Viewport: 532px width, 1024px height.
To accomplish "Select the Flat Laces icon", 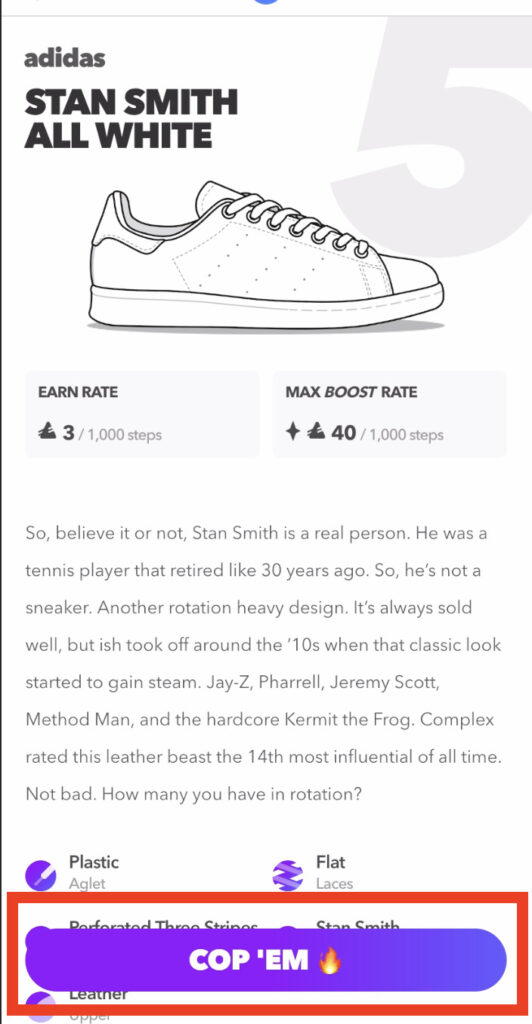I will click(288, 872).
